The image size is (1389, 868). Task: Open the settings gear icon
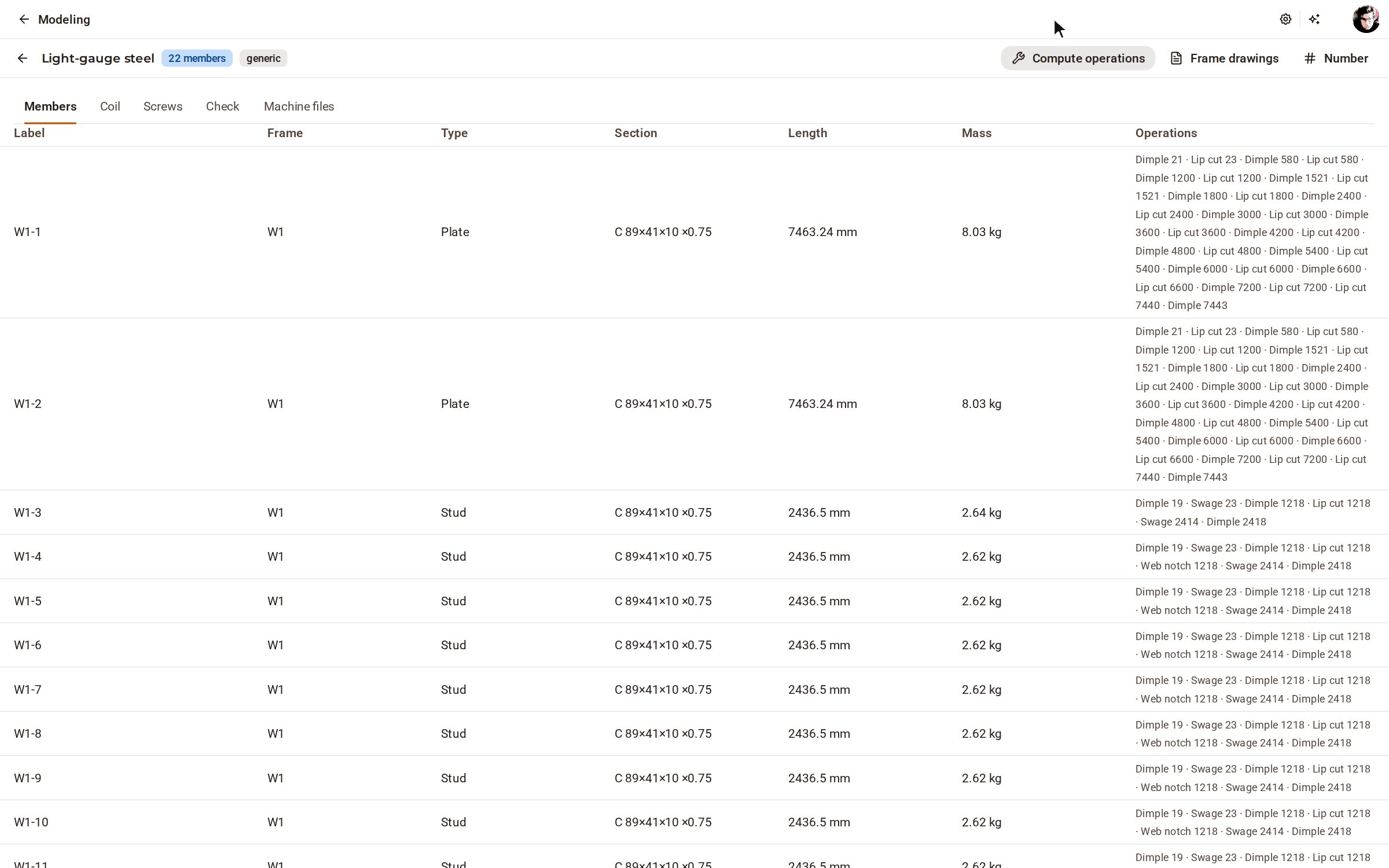pos(1285,19)
